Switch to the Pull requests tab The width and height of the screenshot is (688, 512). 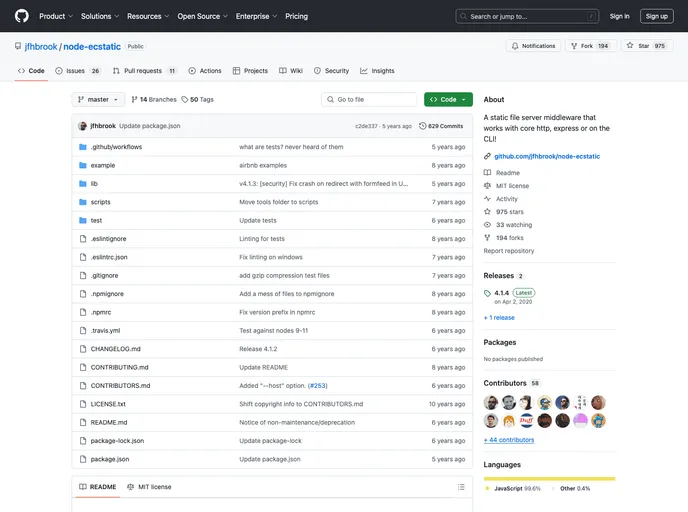point(144,71)
